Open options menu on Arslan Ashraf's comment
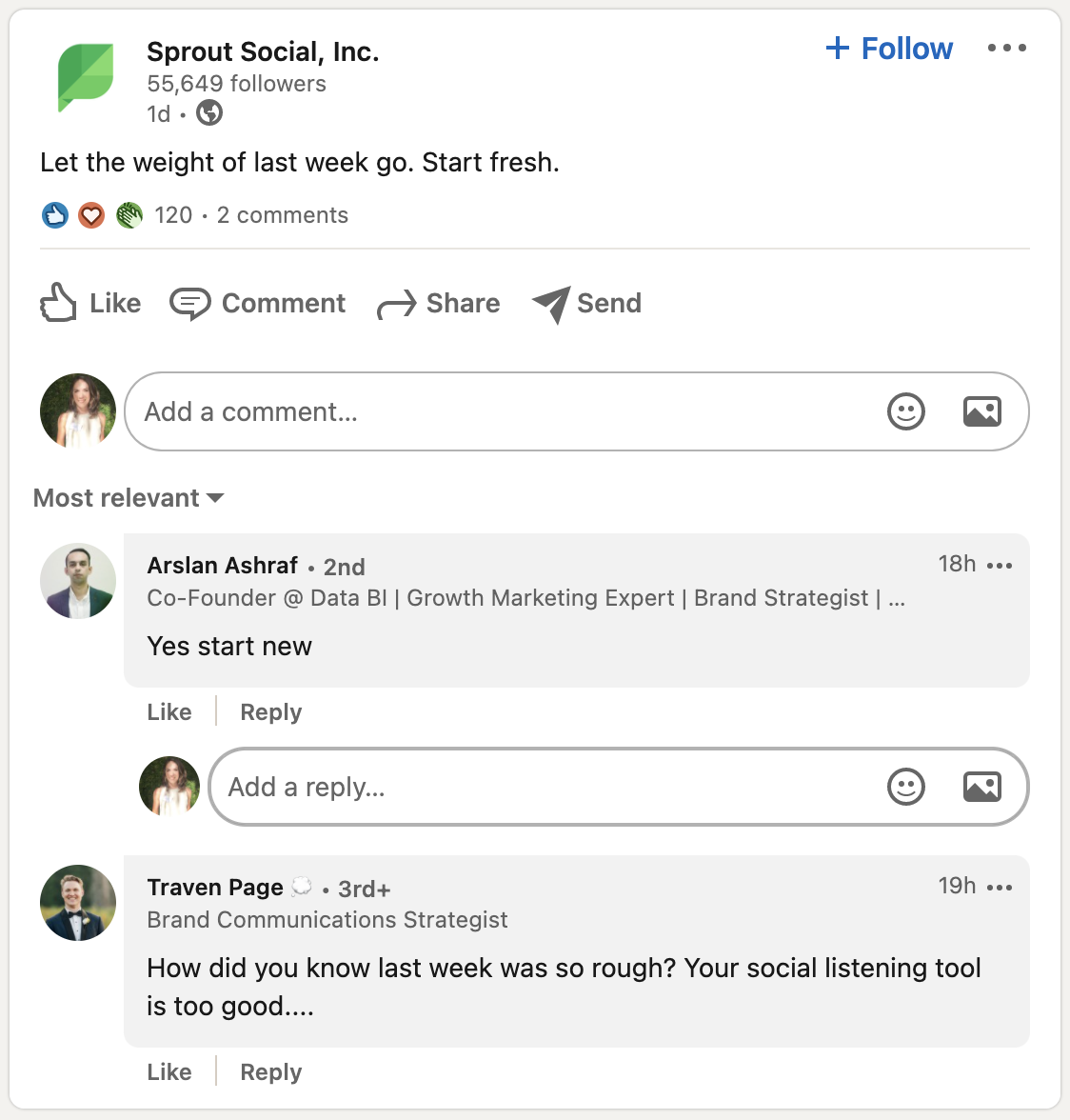The height and width of the screenshot is (1120, 1070). 1001,566
